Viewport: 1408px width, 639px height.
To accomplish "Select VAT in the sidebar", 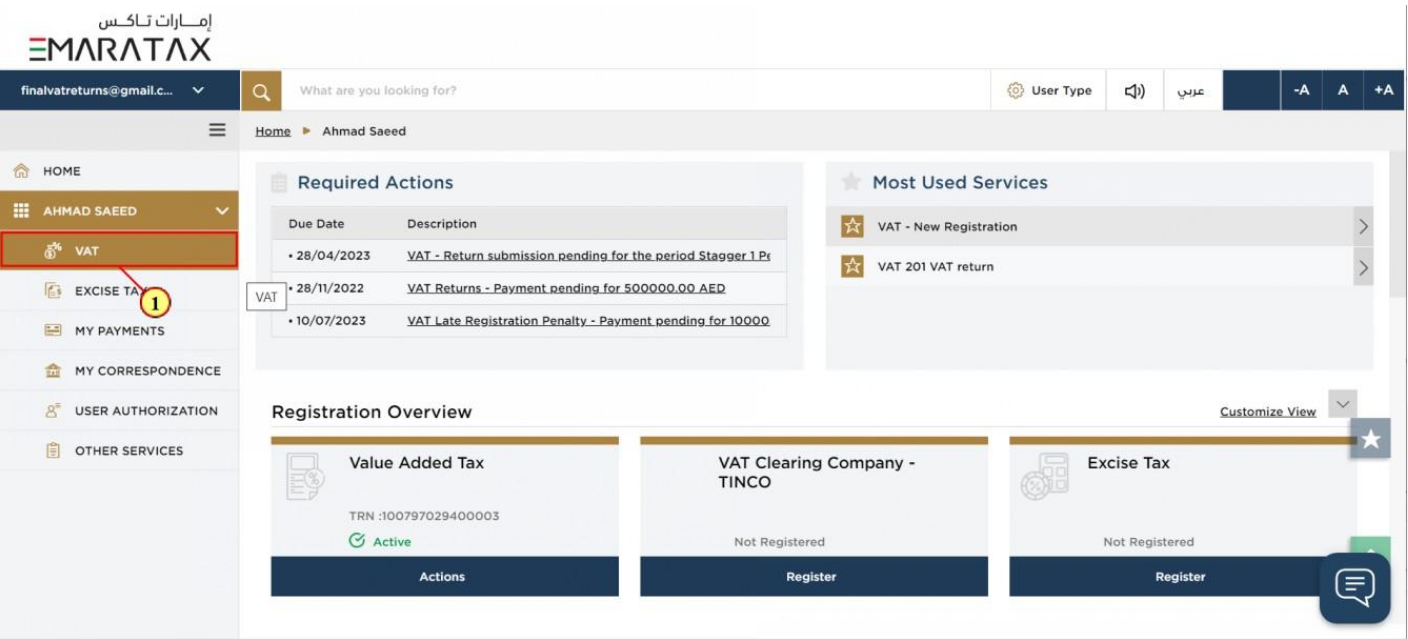I will (119, 250).
